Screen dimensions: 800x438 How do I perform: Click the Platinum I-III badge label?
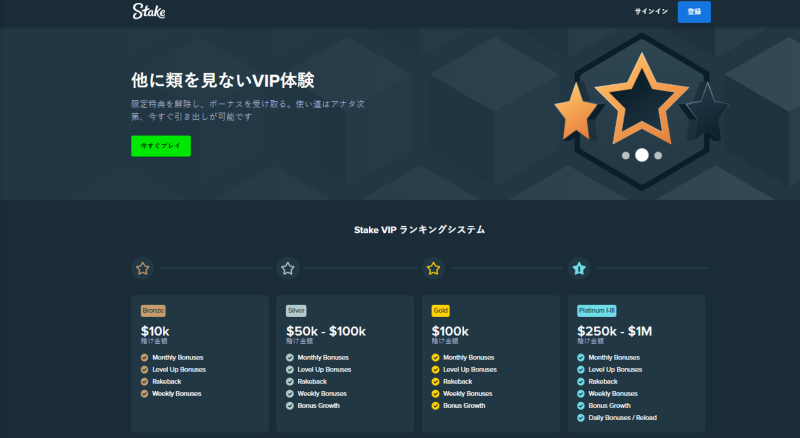596,310
